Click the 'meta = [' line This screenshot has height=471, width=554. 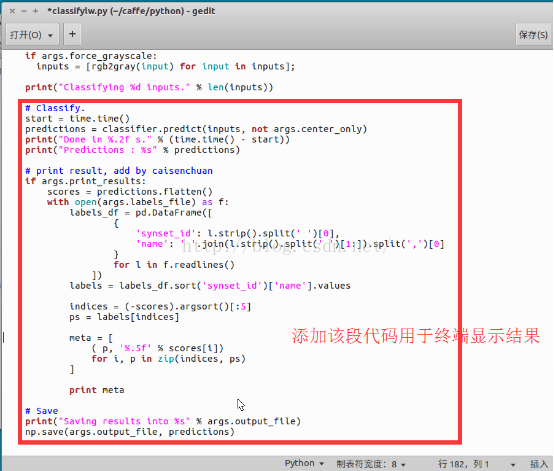[x=91, y=338]
